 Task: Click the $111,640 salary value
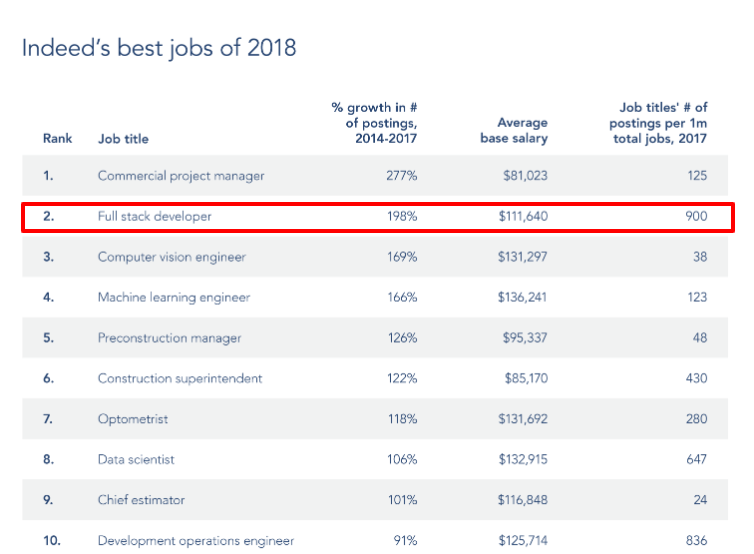click(x=523, y=216)
